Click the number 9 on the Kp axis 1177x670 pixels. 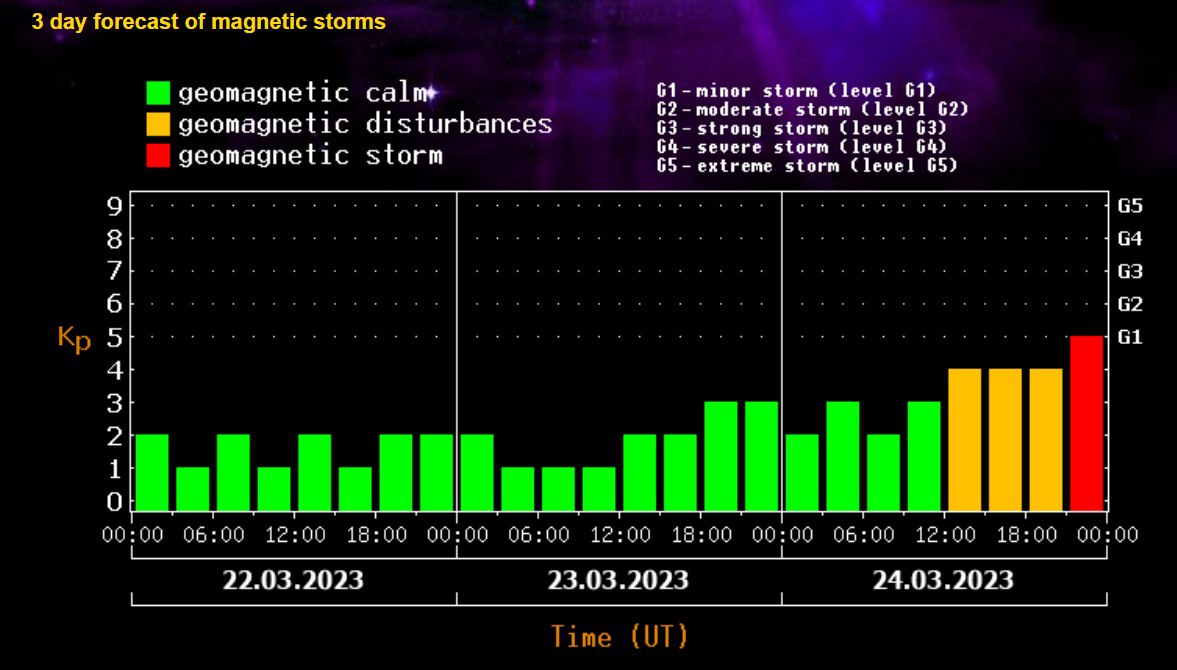[x=114, y=206]
